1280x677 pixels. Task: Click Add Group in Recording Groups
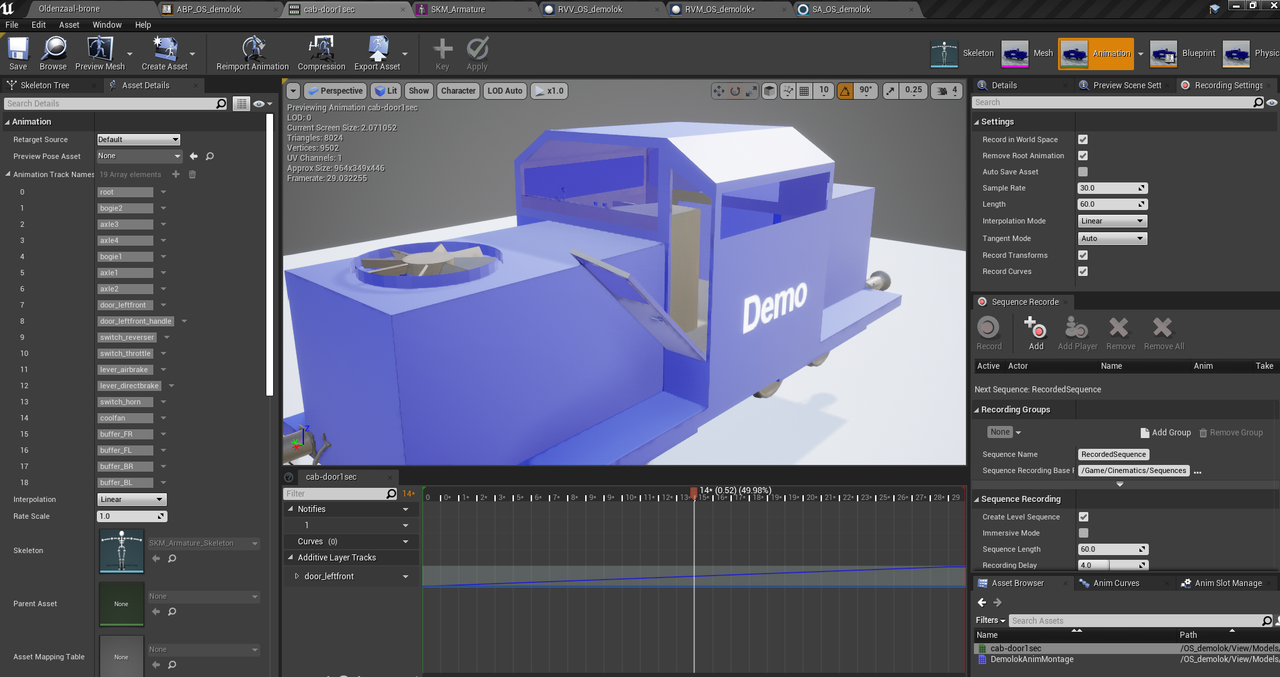pos(1165,433)
